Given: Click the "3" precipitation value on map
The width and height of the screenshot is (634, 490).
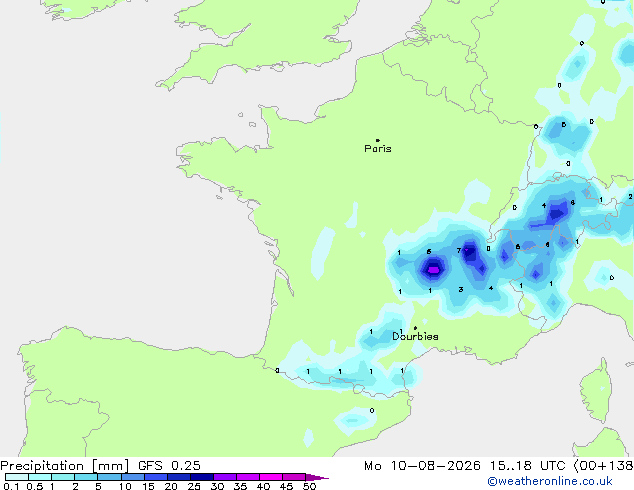Looking at the screenshot, I should pos(461,289).
